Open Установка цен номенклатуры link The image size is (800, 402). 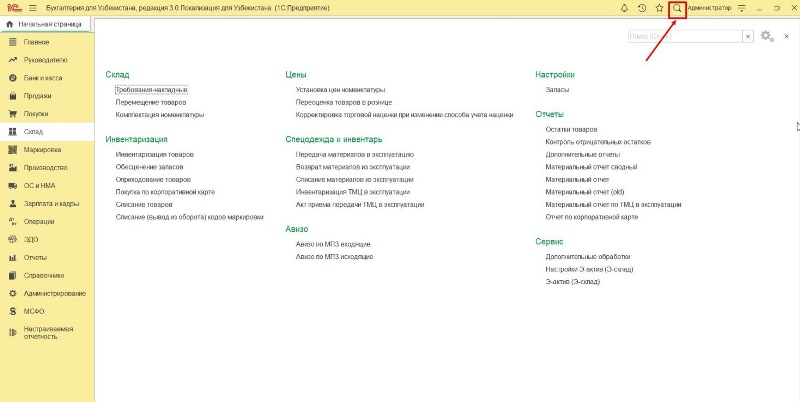point(344,90)
